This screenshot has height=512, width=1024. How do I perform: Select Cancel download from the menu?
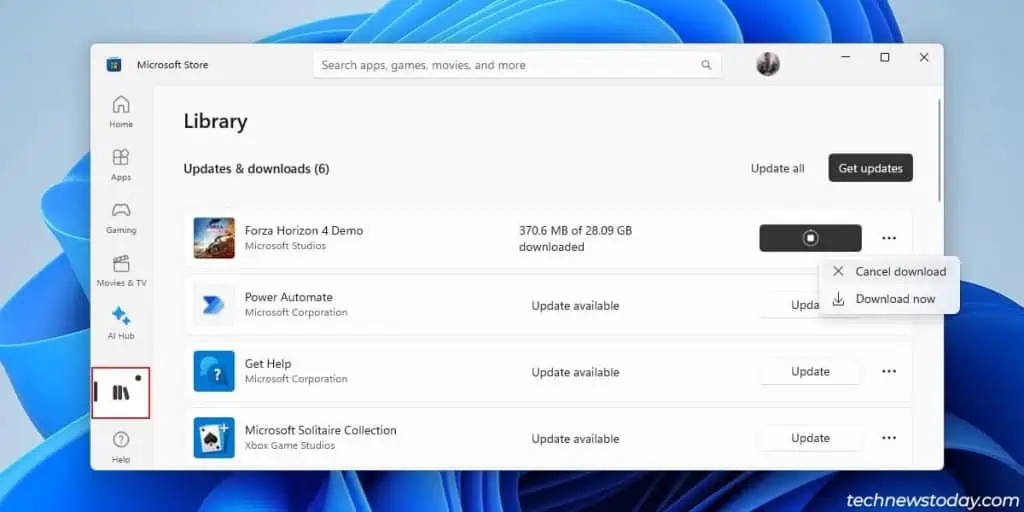click(x=889, y=272)
